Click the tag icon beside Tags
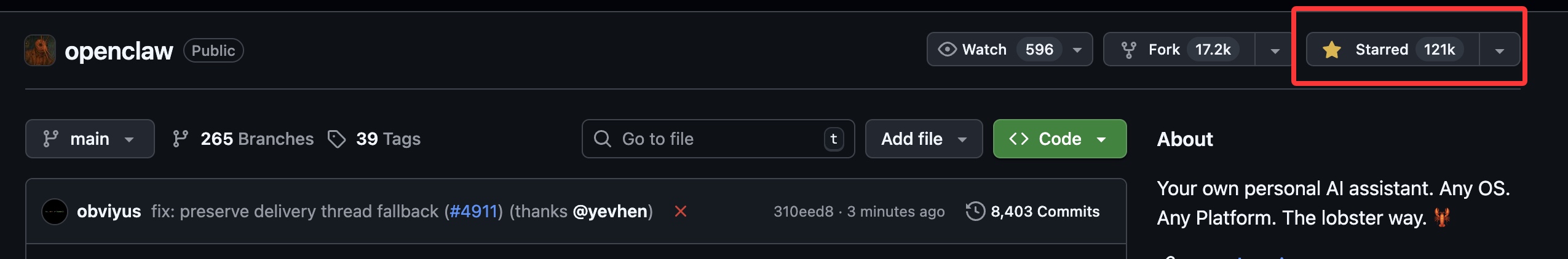This screenshot has width=1568, height=259. click(x=336, y=139)
